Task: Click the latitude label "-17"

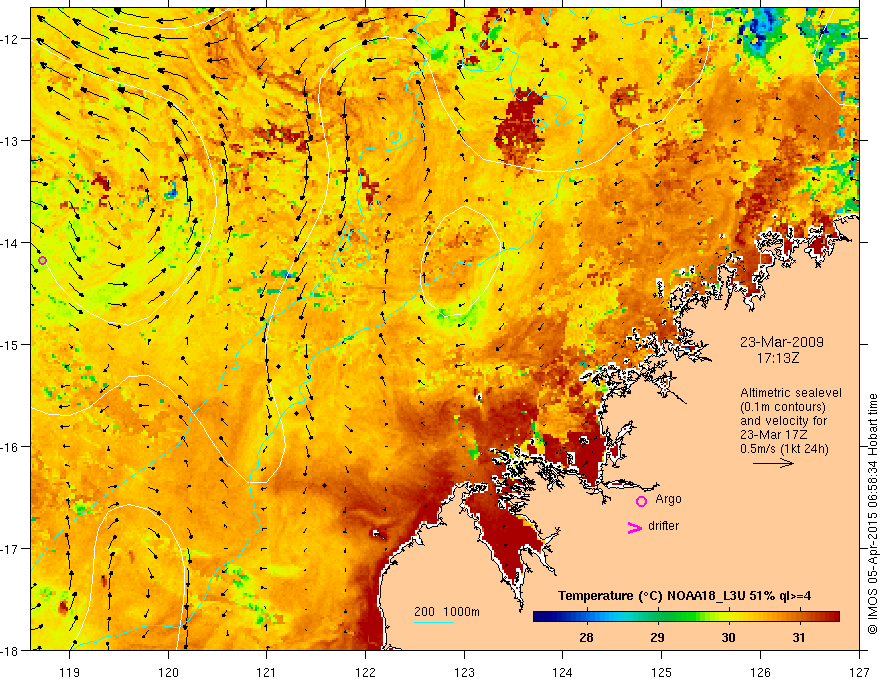Action: pyautogui.click(x=10, y=549)
